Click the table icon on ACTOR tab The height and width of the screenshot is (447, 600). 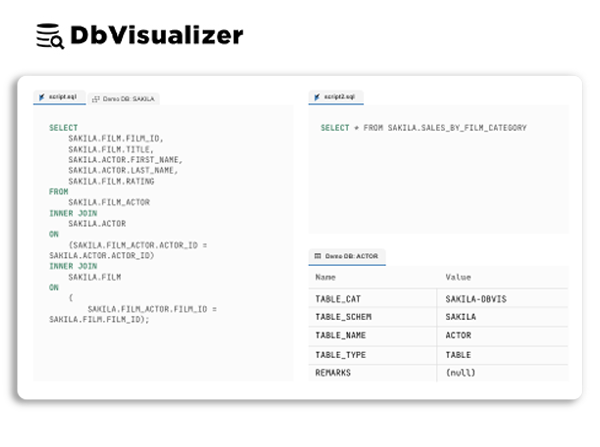point(318,256)
